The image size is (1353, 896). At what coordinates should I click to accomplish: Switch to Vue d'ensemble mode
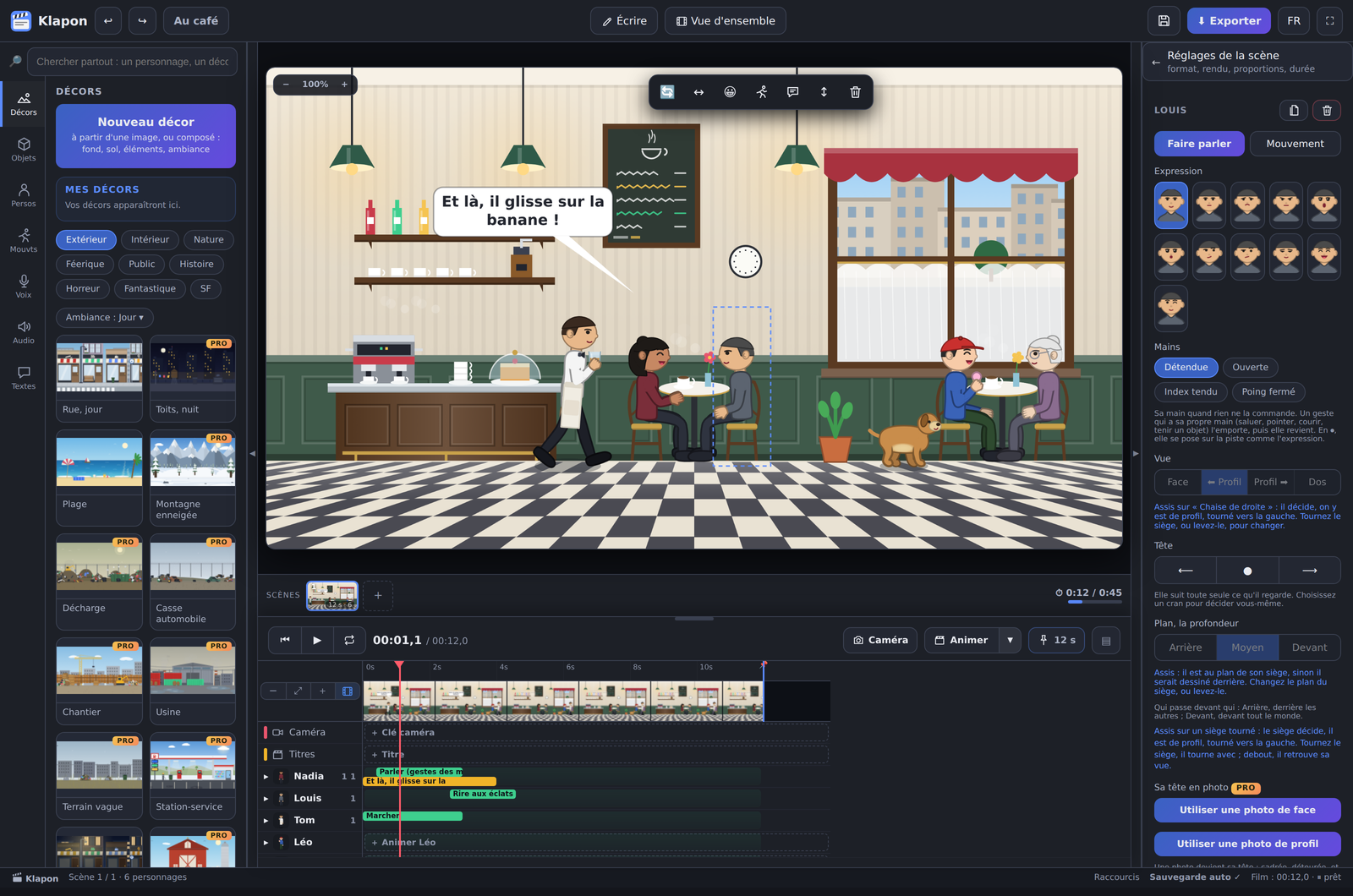tap(726, 21)
